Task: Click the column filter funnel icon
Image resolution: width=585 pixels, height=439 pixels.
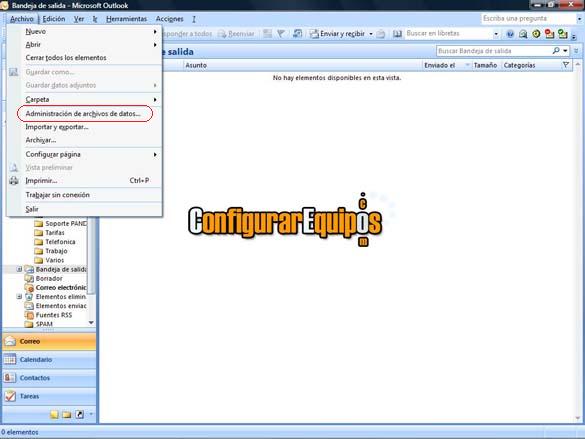Action: pyautogui.click(x=566, y=65)
